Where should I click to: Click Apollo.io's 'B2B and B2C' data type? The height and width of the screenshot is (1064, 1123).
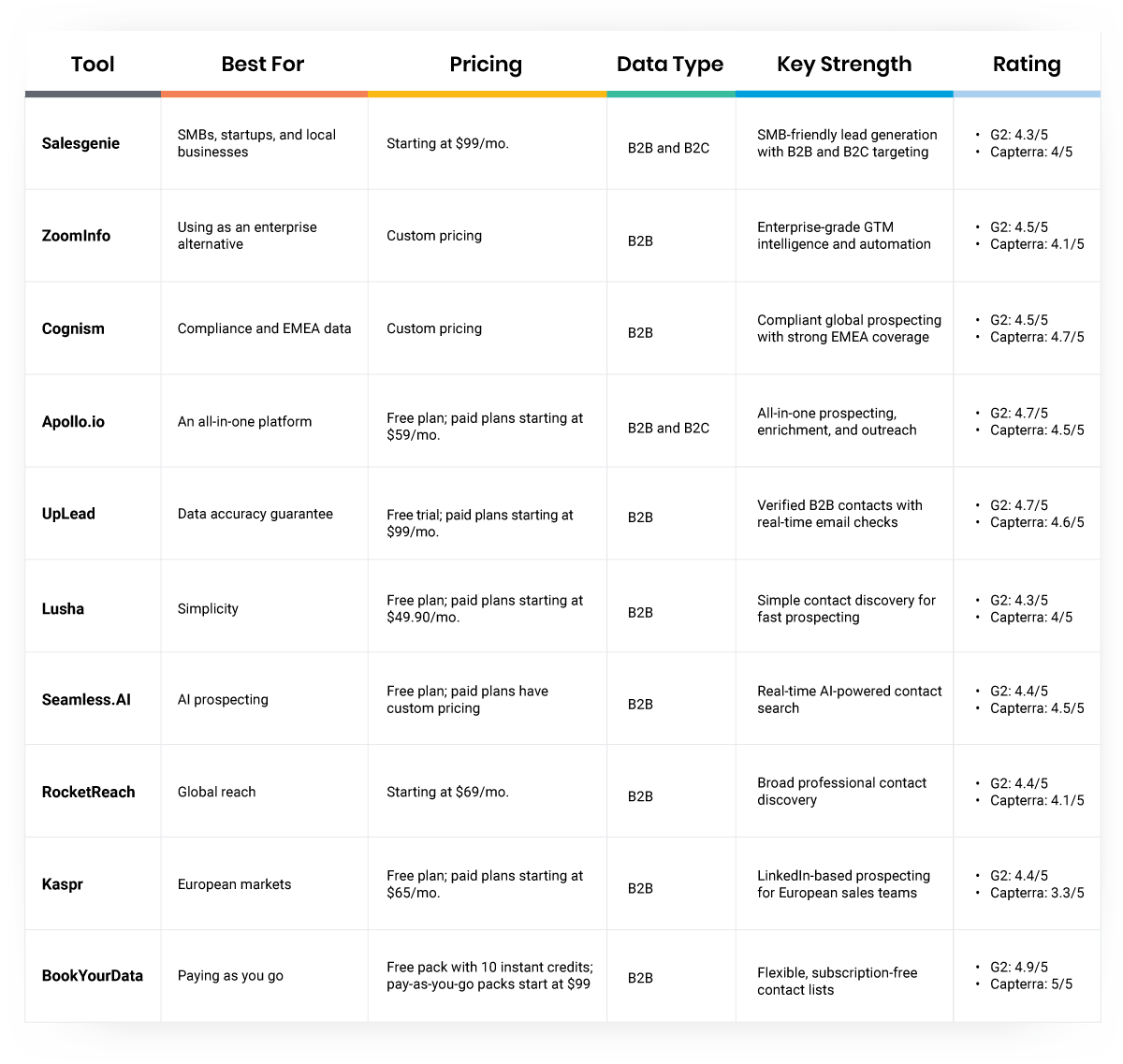point(668,428)
